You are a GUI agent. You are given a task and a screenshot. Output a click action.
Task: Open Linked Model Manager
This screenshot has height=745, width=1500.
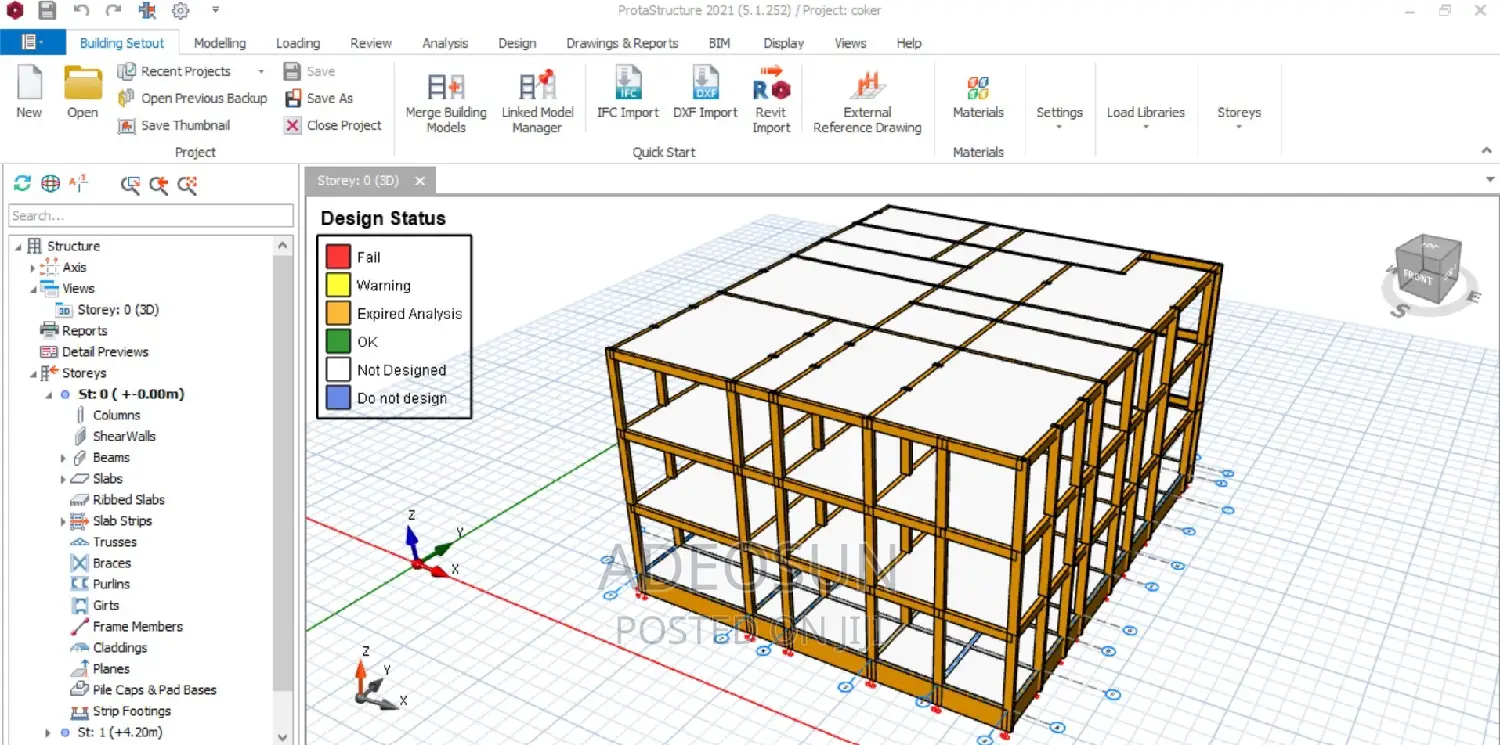tap(538, 102)
